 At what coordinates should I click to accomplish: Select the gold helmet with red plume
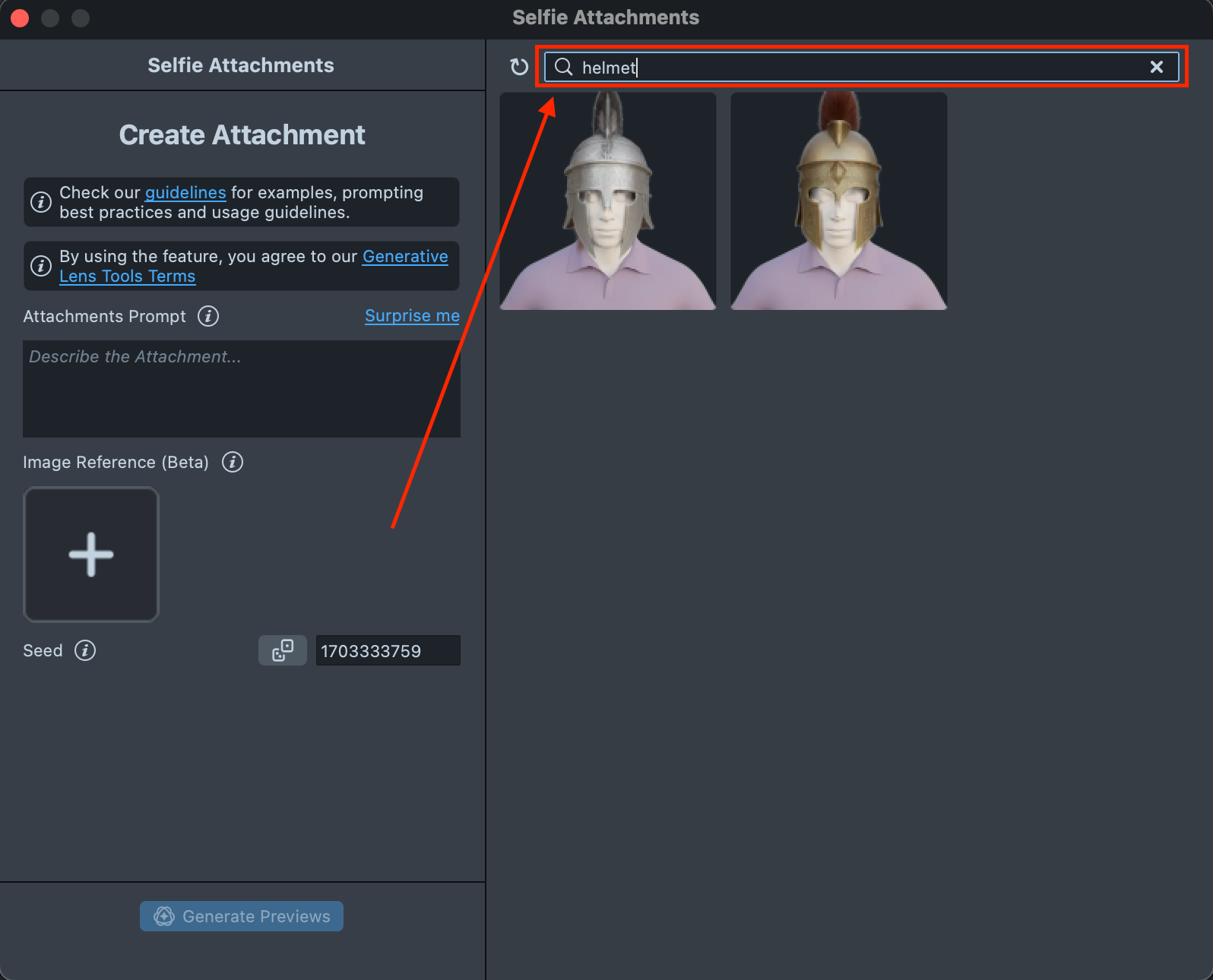point(838,201)
